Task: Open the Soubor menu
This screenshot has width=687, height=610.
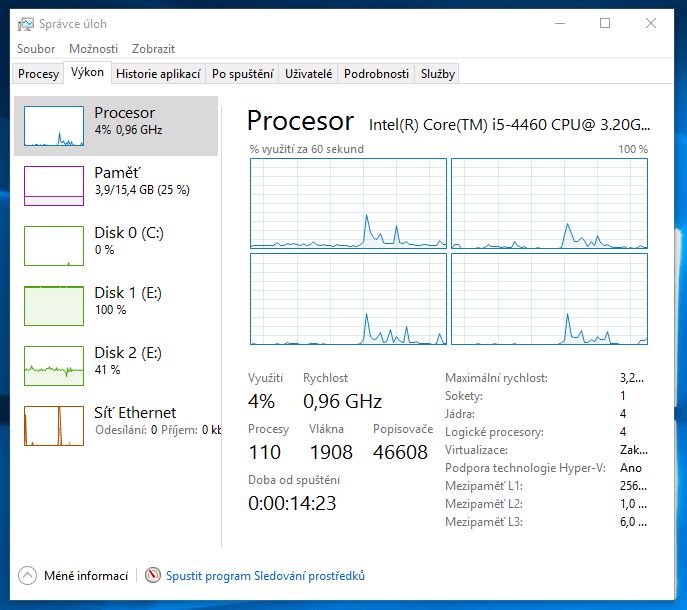Action: [36, 49]
